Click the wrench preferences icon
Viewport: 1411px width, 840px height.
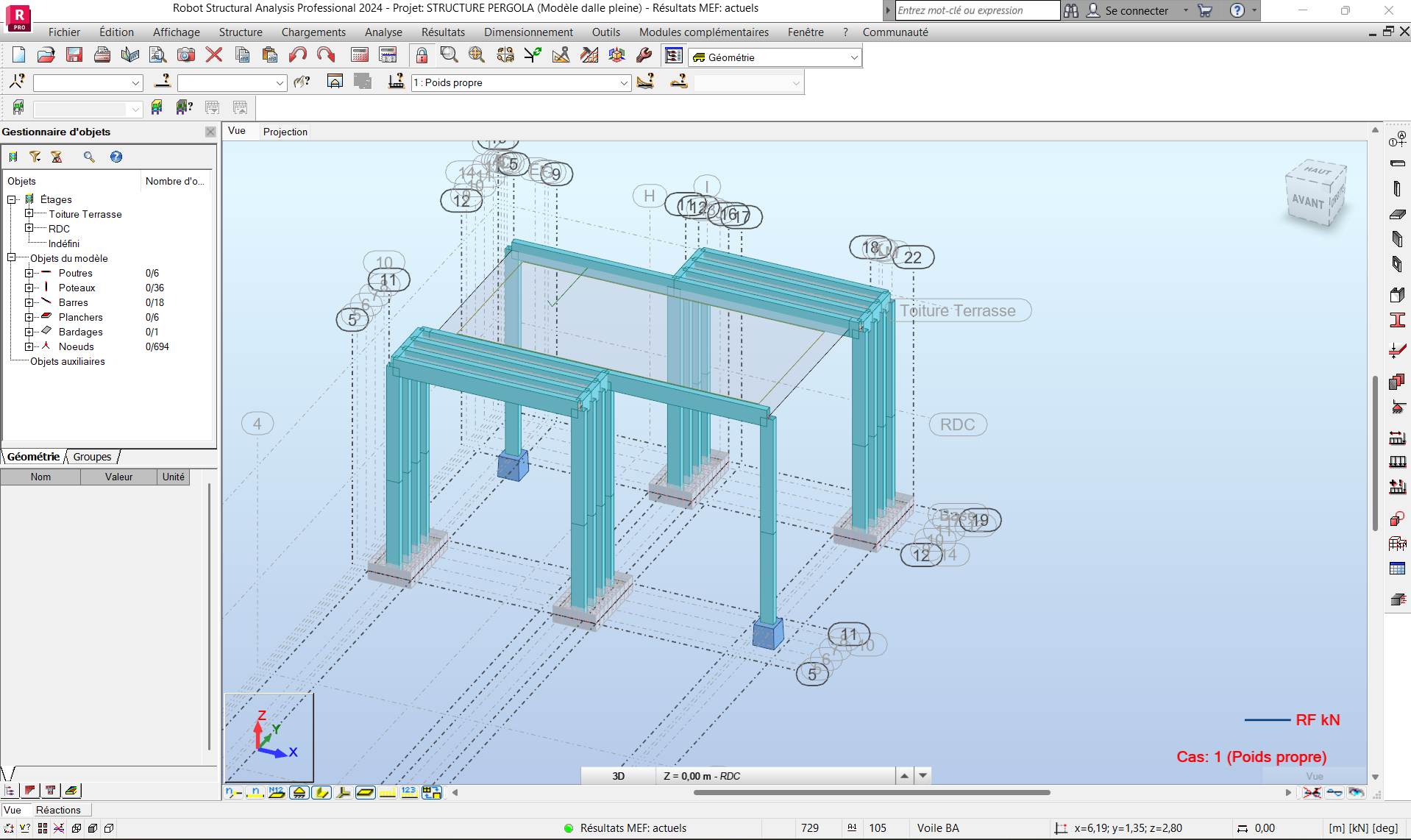[644, 55]
